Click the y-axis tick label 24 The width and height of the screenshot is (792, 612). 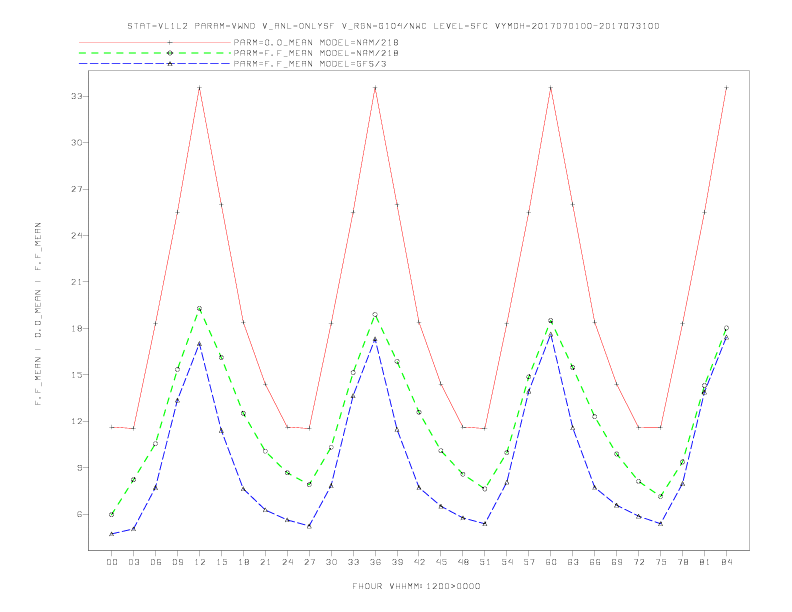[77, 235]
